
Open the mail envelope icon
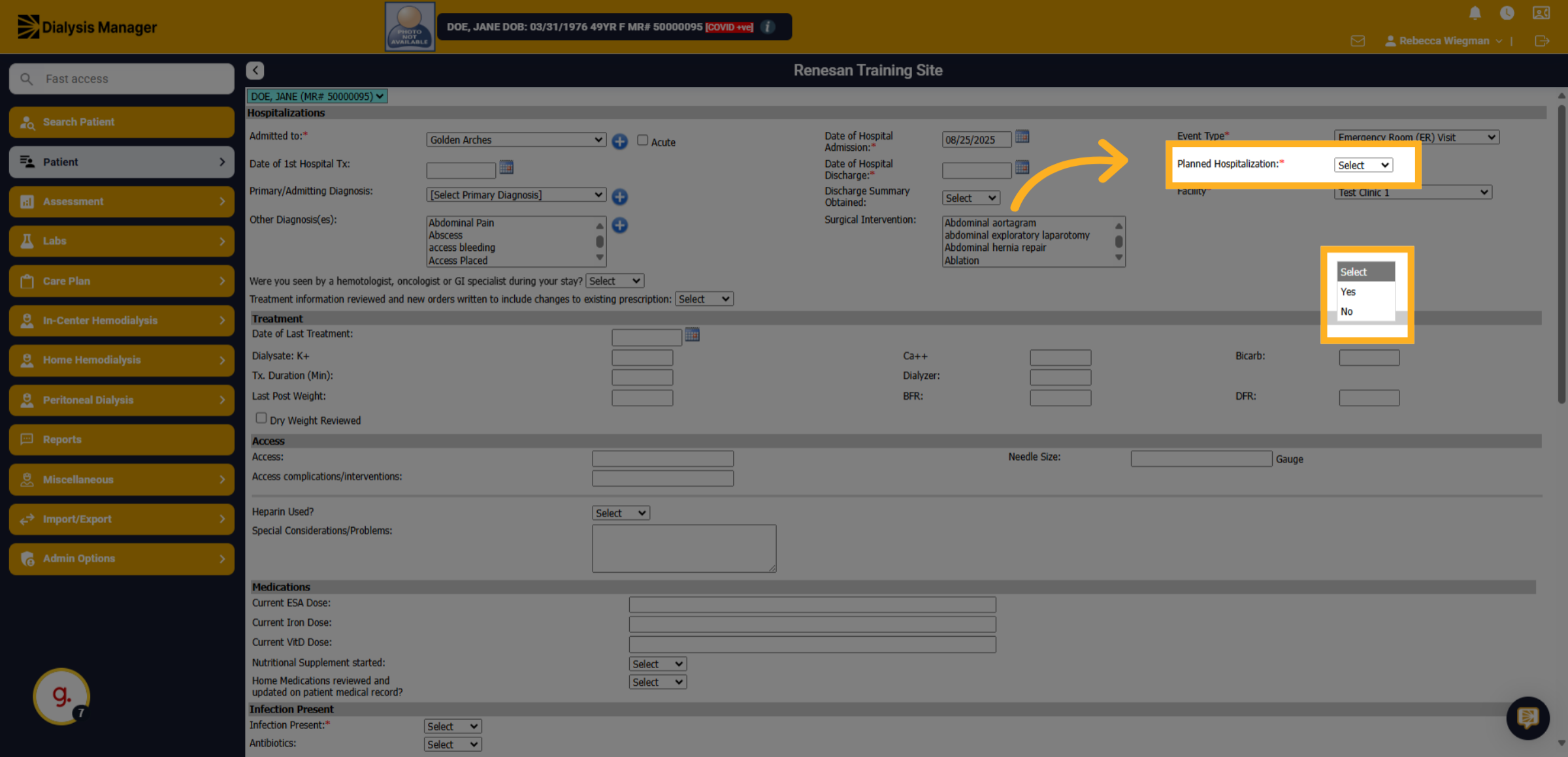pos(1358,41)
